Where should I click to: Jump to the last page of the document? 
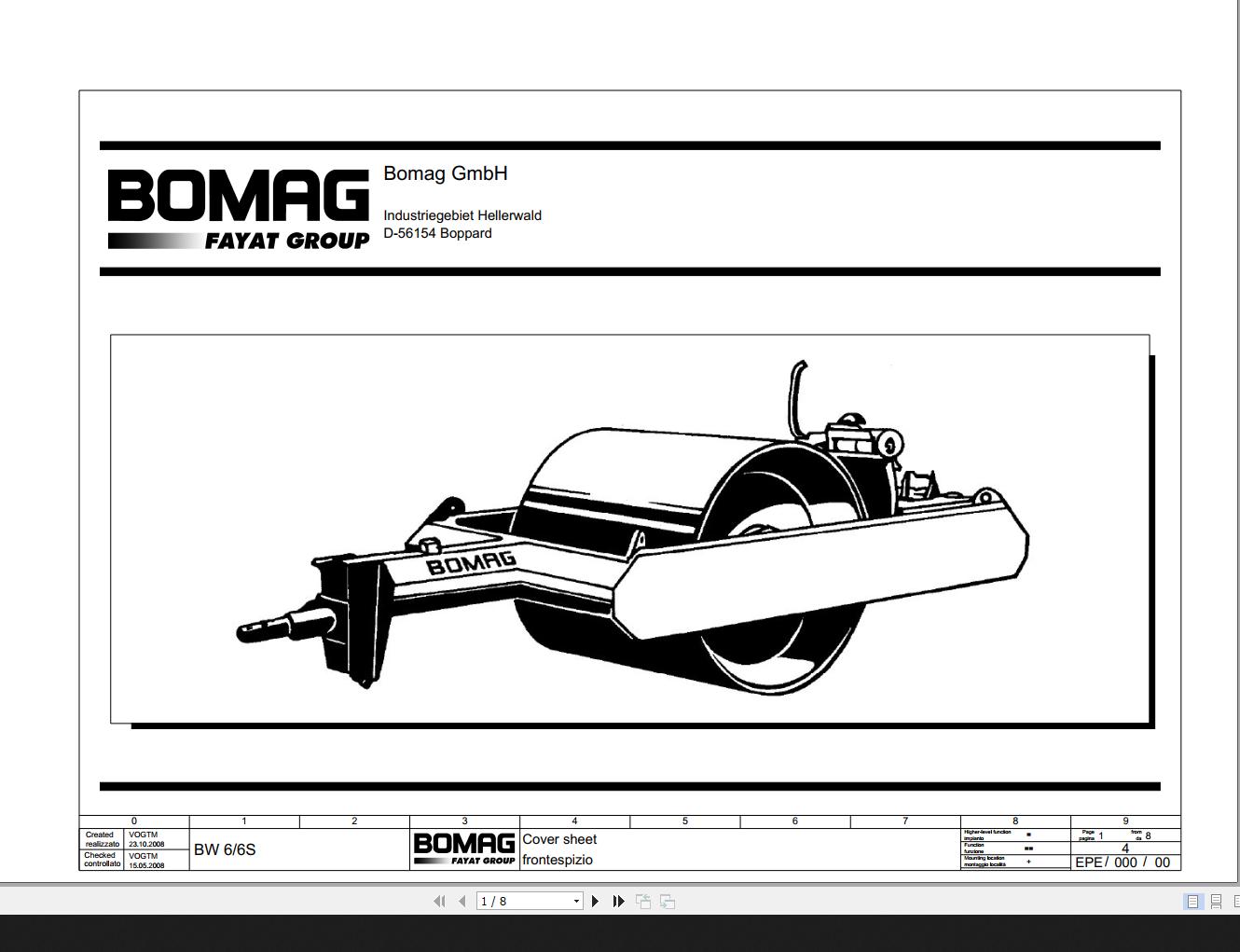coord(618,901)
